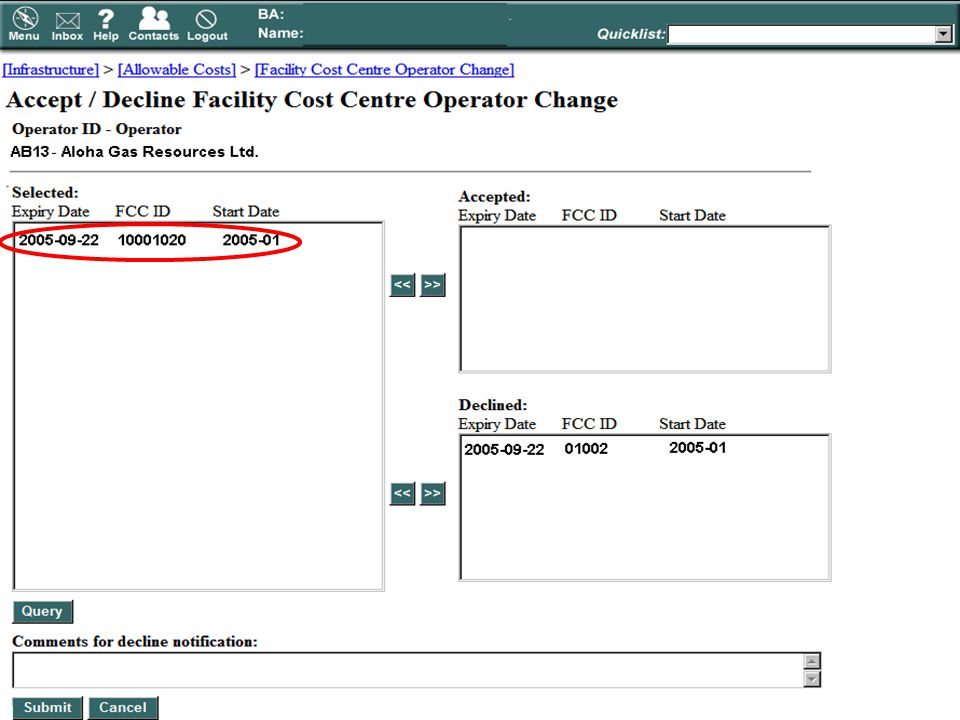Image resolution: width=960 pixels, height=720 pixels.
Task: Click the comments box scroll up arrow
Action: (x=812, y=661)
